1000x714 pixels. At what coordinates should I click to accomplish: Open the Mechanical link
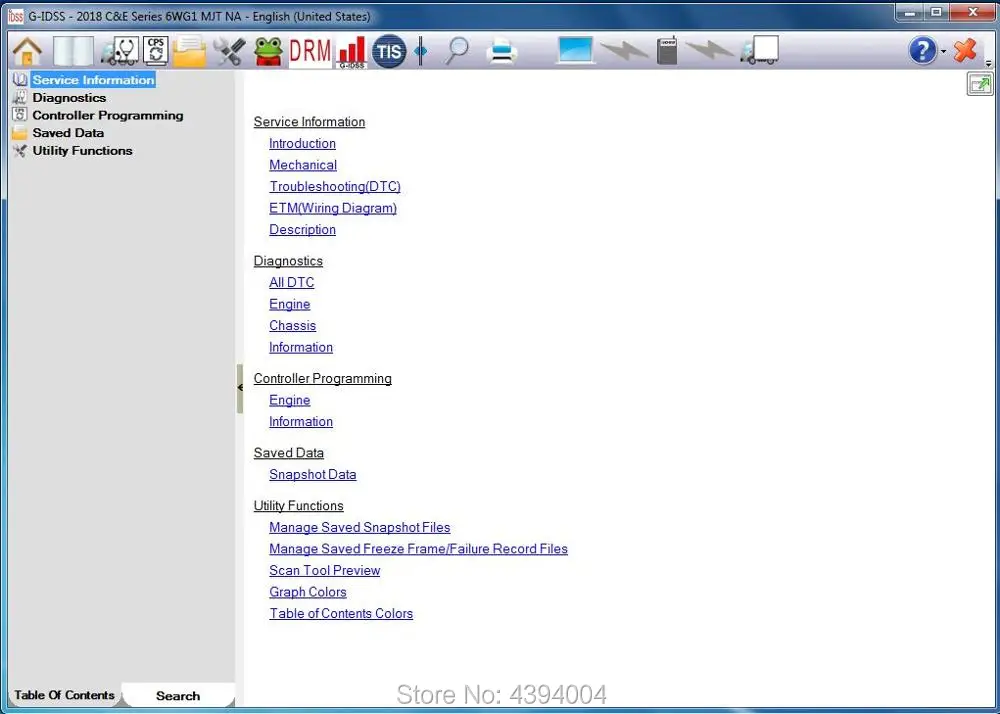point(303,165)
